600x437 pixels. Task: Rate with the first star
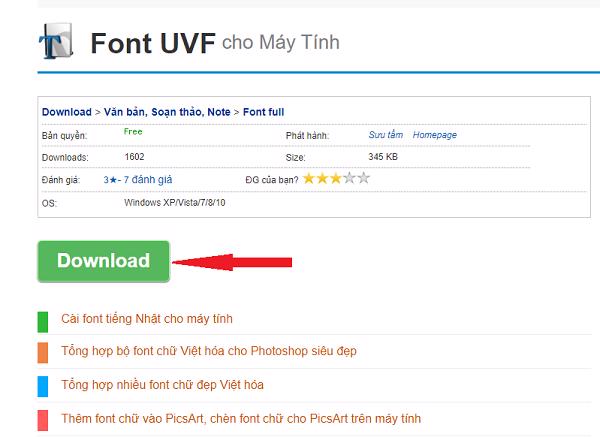point(309,178)
